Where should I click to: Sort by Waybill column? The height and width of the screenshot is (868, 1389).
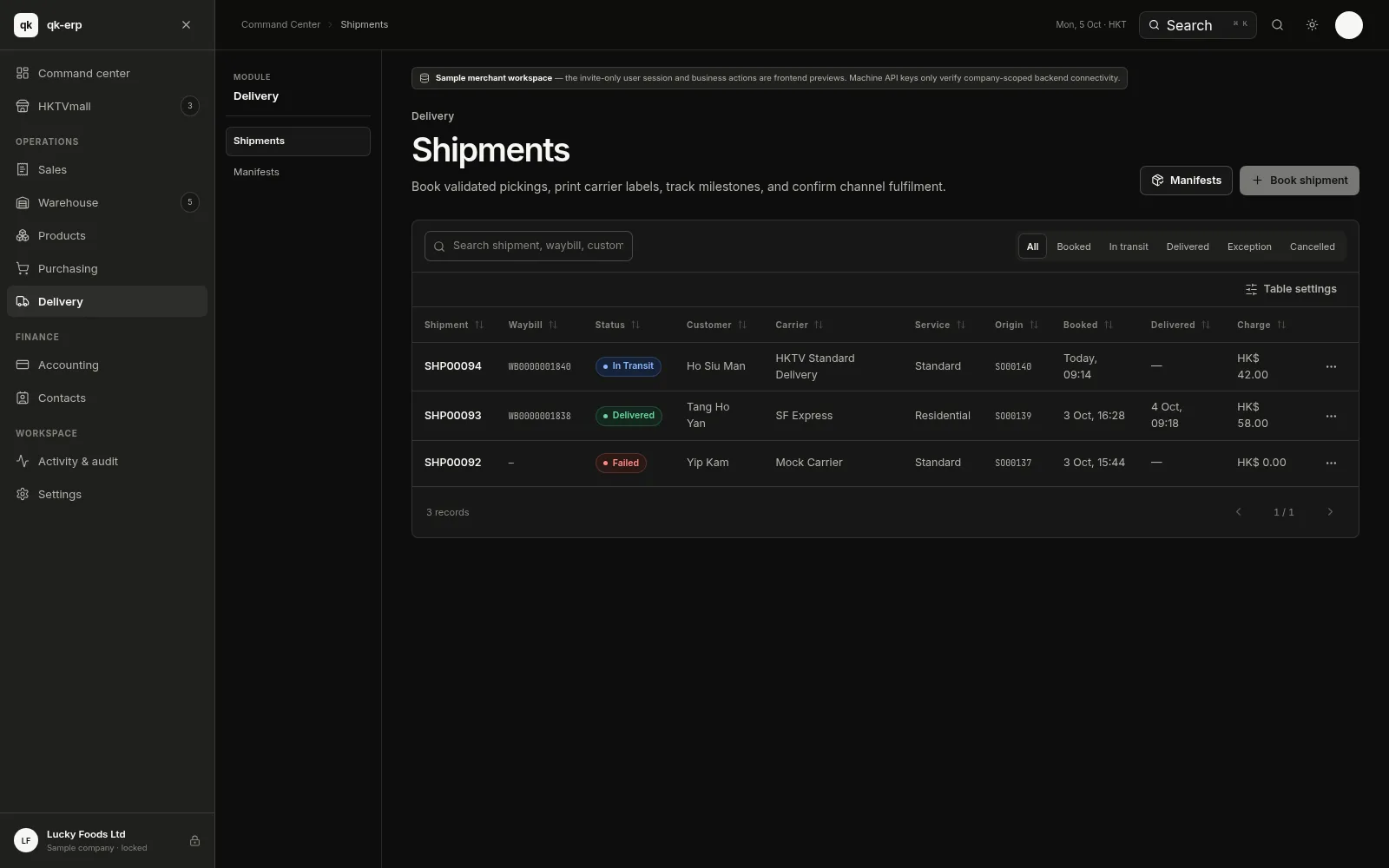(x=533, y=325)
